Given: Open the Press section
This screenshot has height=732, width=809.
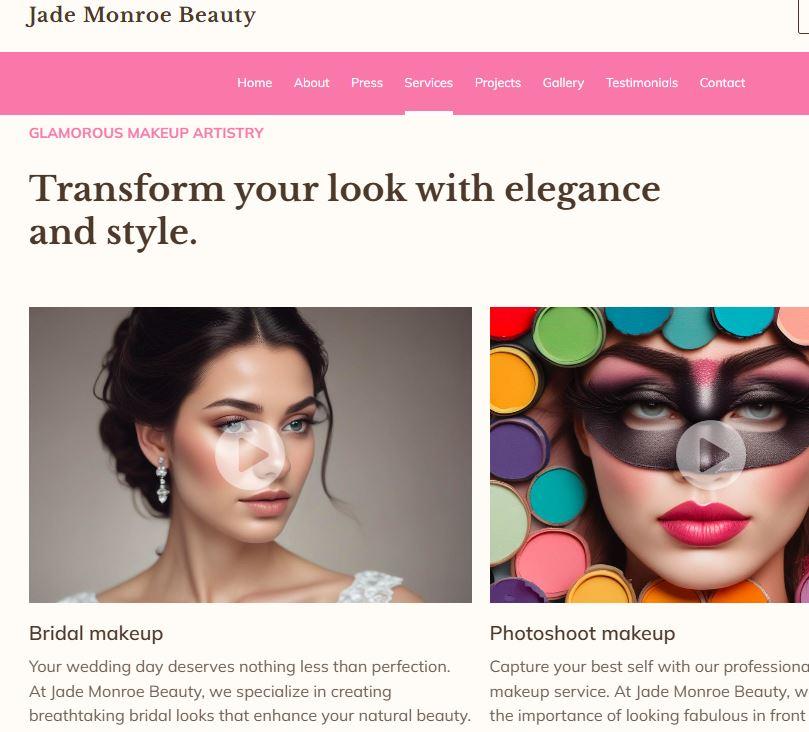Looking at the screenshot, I should coord(367,83).
